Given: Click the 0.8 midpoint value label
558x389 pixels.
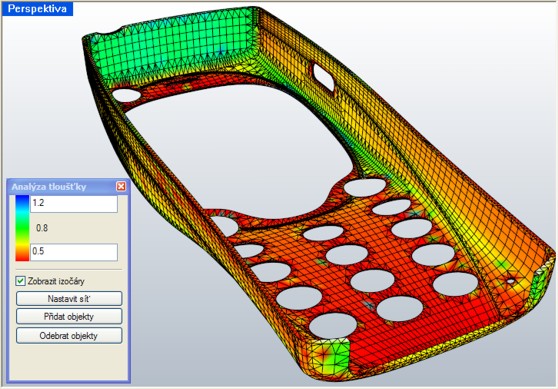Looking at the screenshot, I should coord(42,228).
